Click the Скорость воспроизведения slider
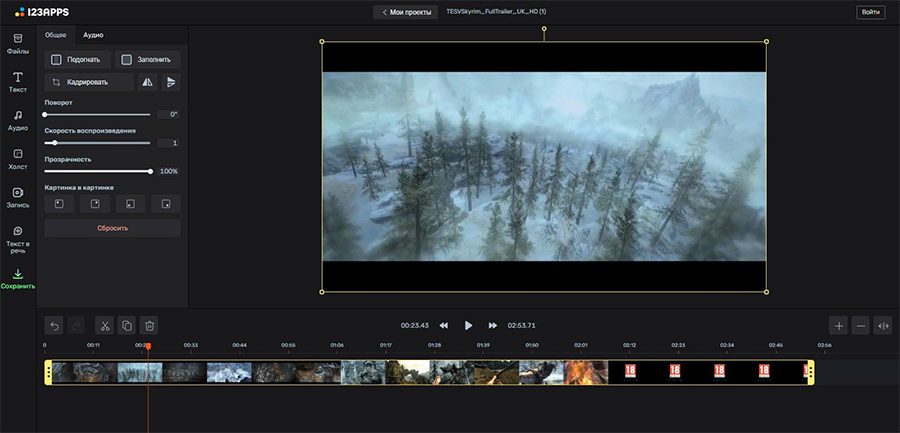The width and height of the screenshot is (900, 433). coord(98,143)
